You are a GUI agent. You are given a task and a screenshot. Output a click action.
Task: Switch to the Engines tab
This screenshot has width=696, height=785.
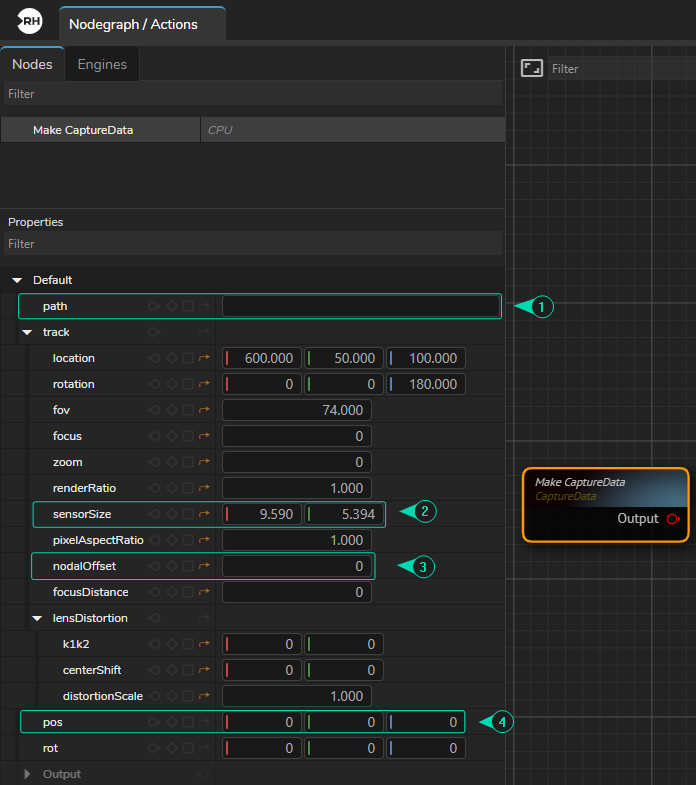point(102,64)
